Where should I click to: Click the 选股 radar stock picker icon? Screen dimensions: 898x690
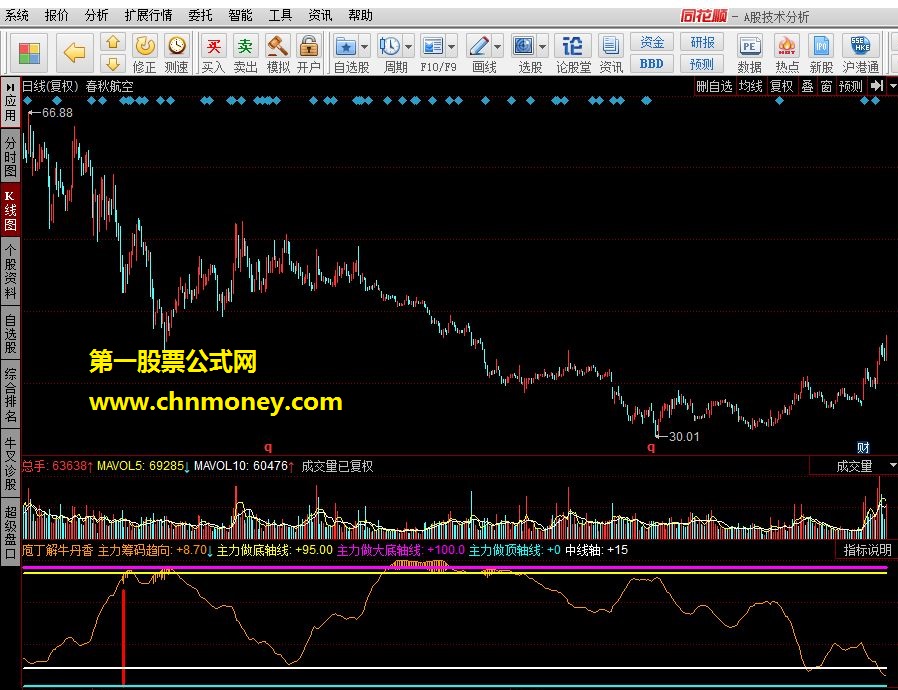[523, 46]
